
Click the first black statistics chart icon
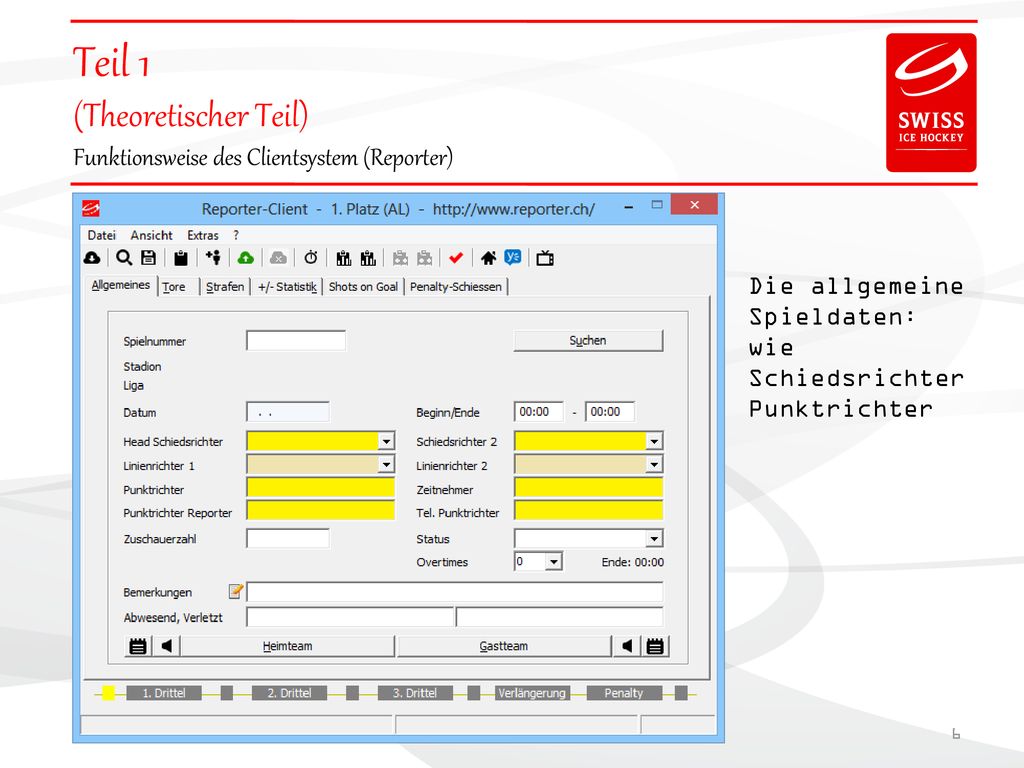(x=344, y=259)
